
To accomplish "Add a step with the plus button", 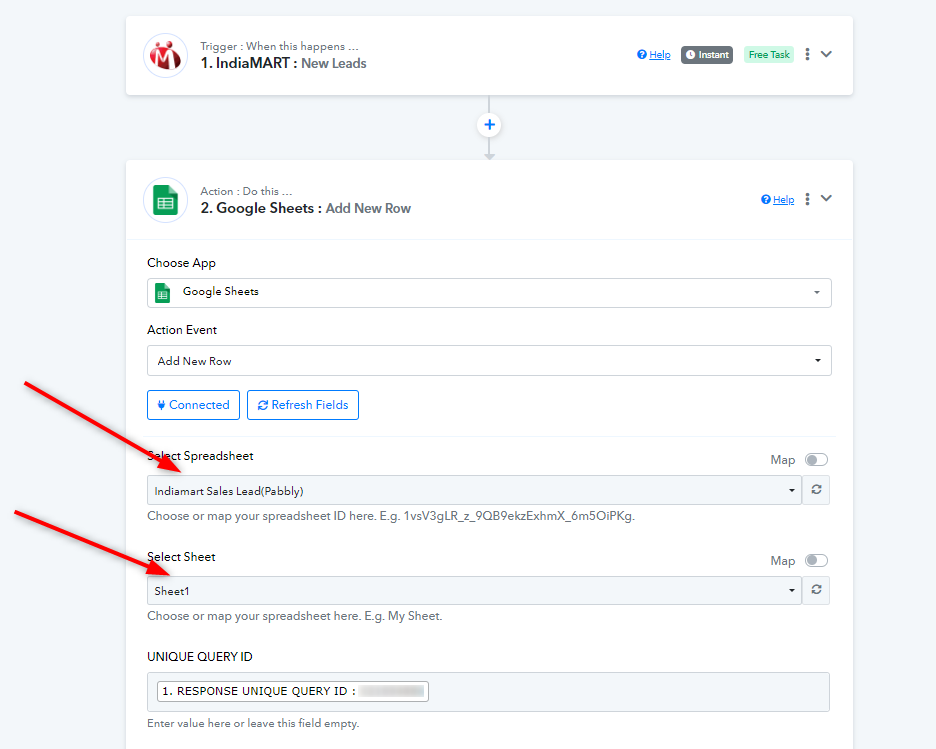I will (x=489, y=125).
